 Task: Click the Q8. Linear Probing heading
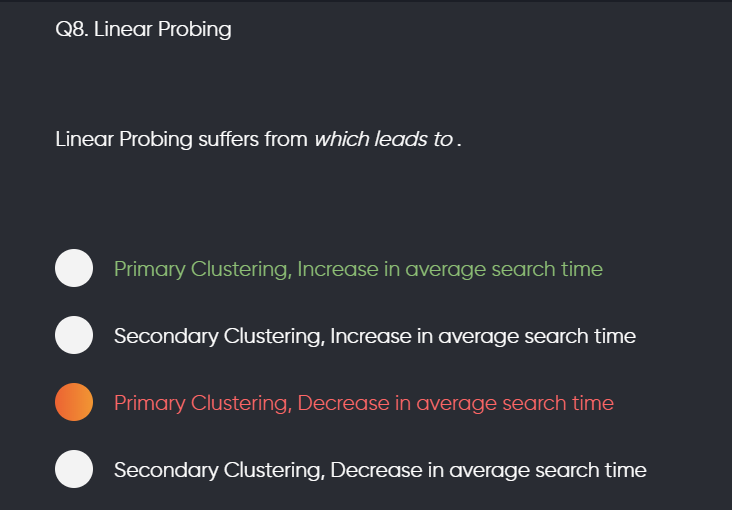(x=143, y=29)
